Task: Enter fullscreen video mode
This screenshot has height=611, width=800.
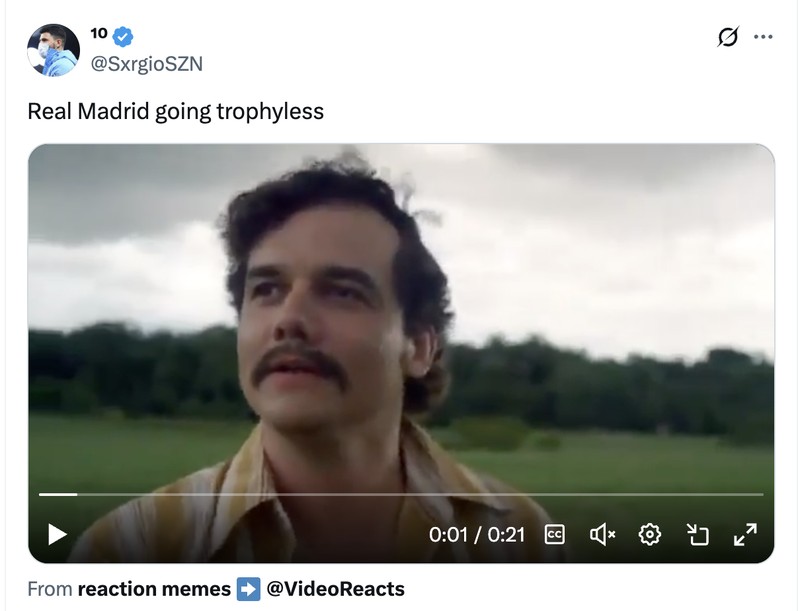Action: click(x=745, y=535)
